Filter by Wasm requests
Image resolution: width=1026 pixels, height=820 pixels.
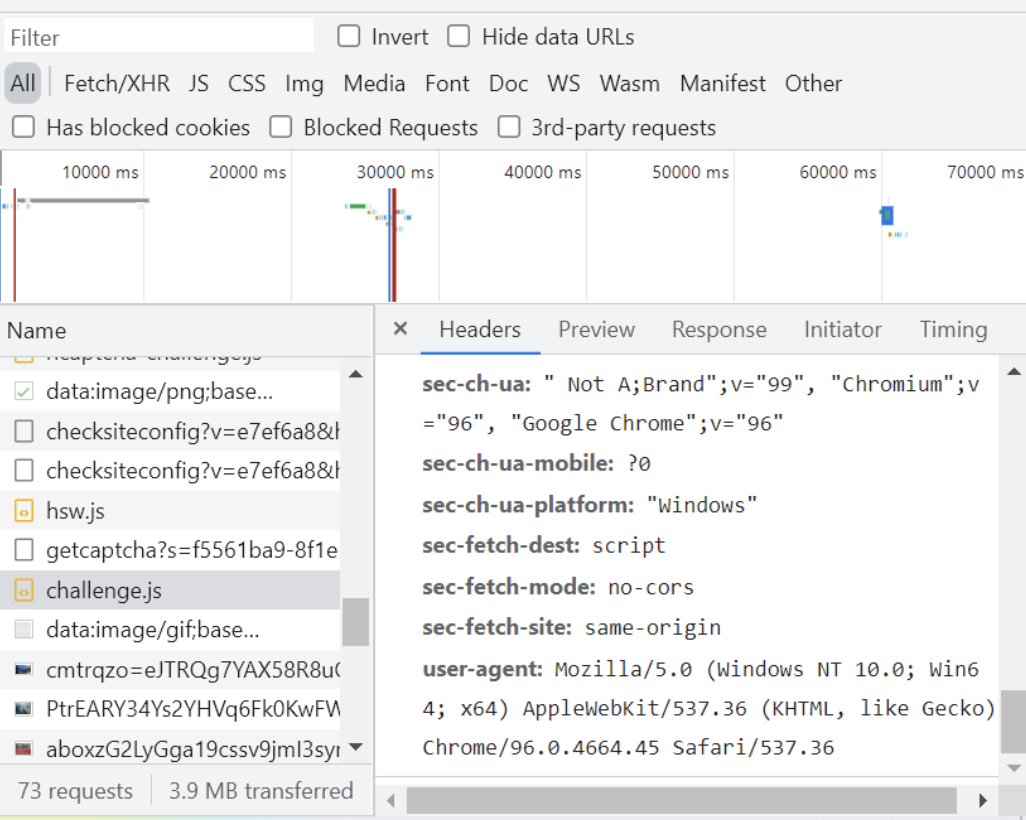click(x=629, y=83)
